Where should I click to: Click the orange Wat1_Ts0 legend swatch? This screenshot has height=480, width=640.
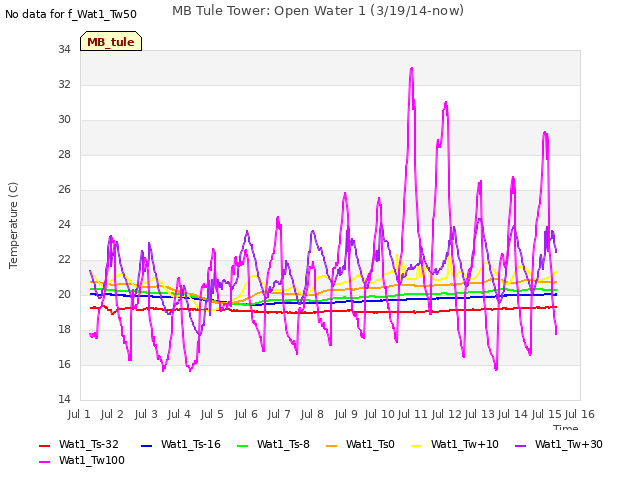pyautogui.click(x=331, y=446)
